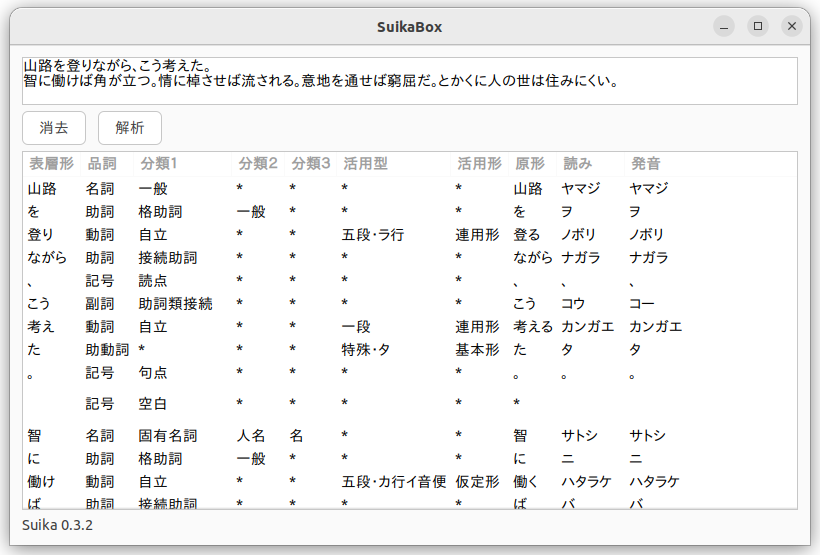Minimize the SuikaBox window
The image size is (820, 555).
[724, 26]
